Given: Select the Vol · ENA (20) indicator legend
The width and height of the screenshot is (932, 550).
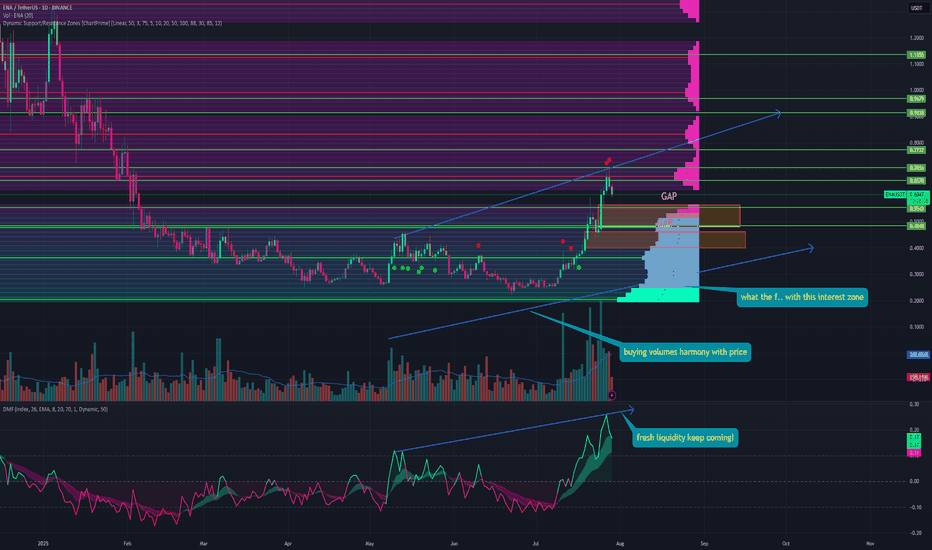Looking at the screenshot, I should [18, 15].
